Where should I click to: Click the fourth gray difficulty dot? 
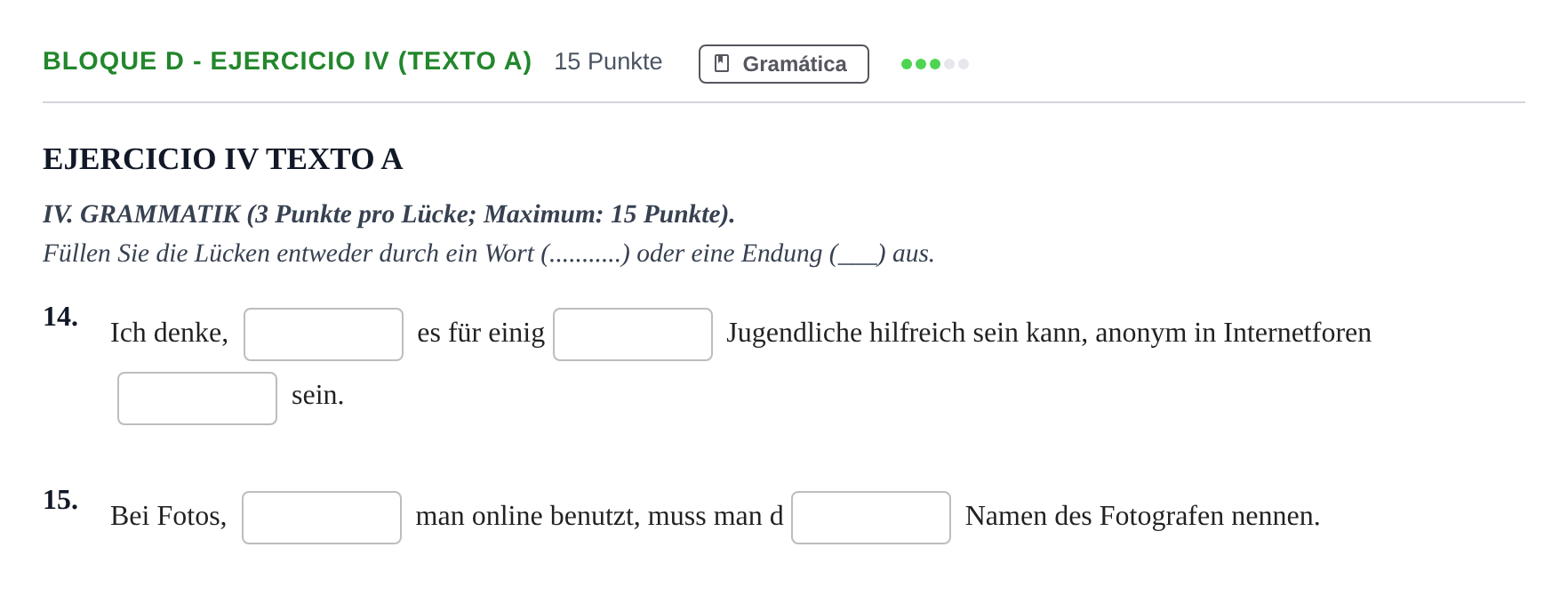pyautogui.click(x=949, y=64)
